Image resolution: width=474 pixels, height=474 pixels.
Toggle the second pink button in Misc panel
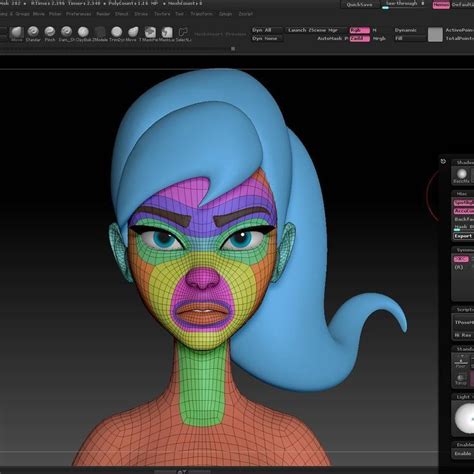tap(464, 211)
